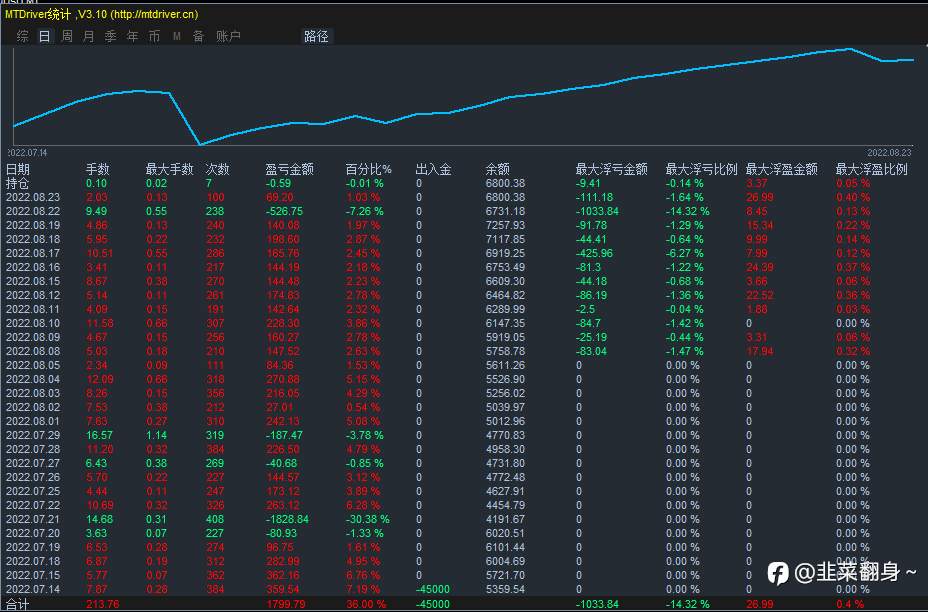Select the 2022.08.23 date row
The width and height of the screenshot is (928, 612).
pos(33,197)
